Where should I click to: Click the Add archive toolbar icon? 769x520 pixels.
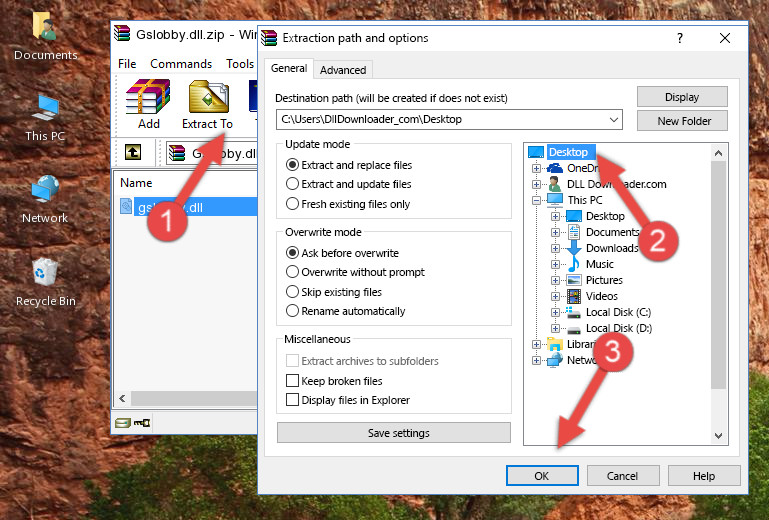pos(148,97)
